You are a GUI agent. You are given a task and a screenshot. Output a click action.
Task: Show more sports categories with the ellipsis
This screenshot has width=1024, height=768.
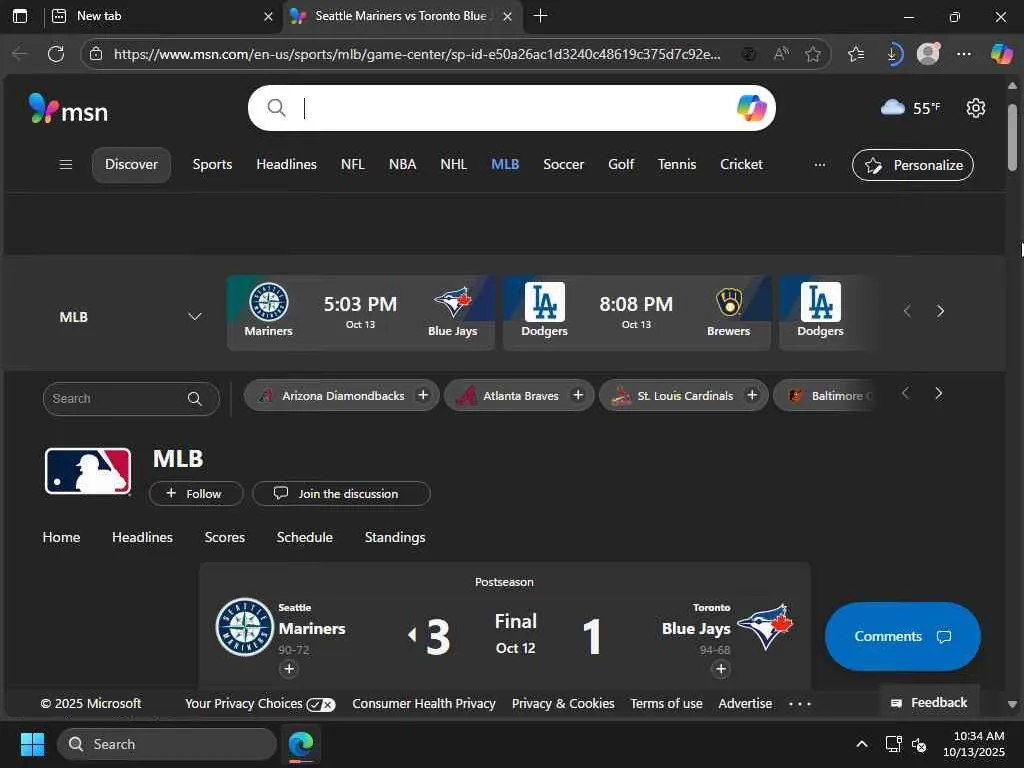(820, 165)
